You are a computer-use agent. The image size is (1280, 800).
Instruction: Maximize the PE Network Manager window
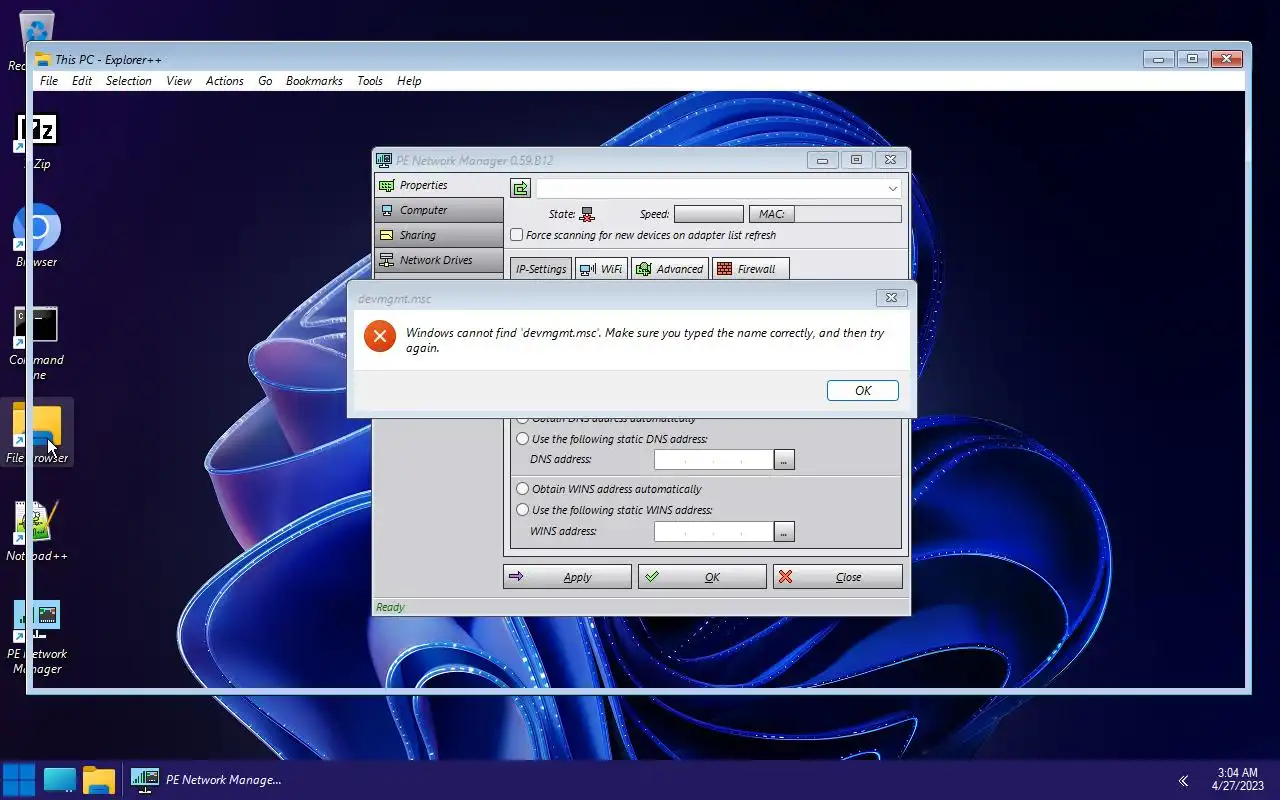click(x=857, y=160)
